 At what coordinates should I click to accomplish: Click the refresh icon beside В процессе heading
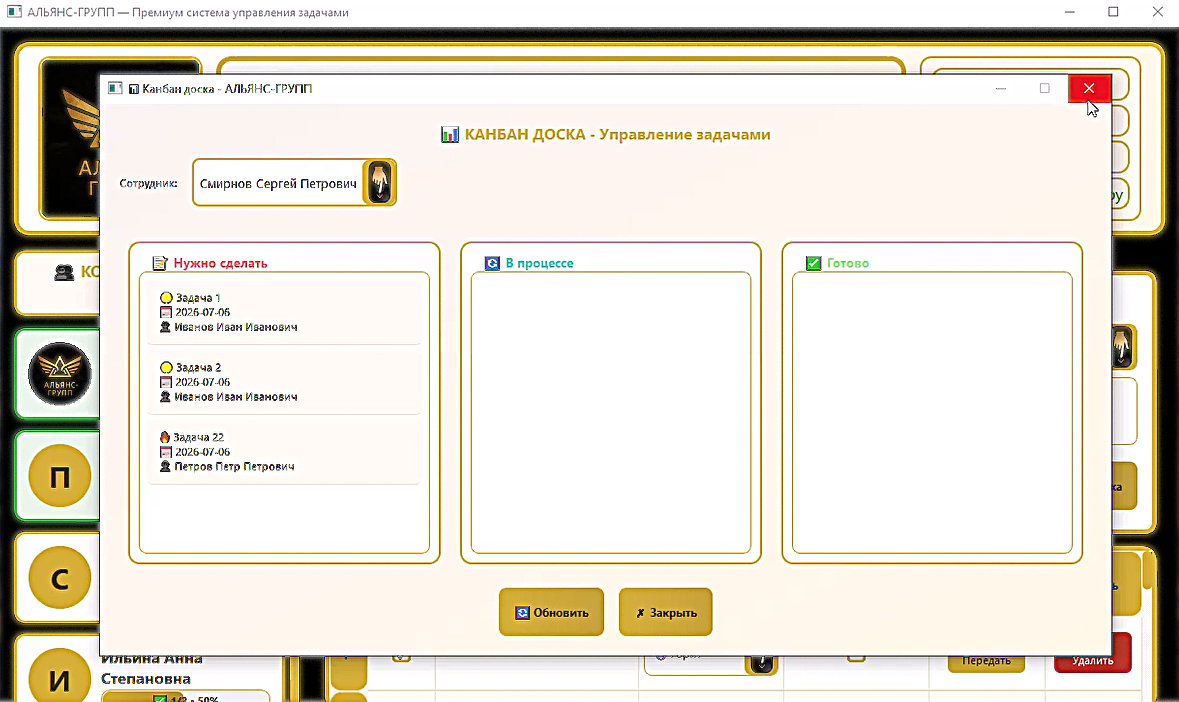[492, 263]
